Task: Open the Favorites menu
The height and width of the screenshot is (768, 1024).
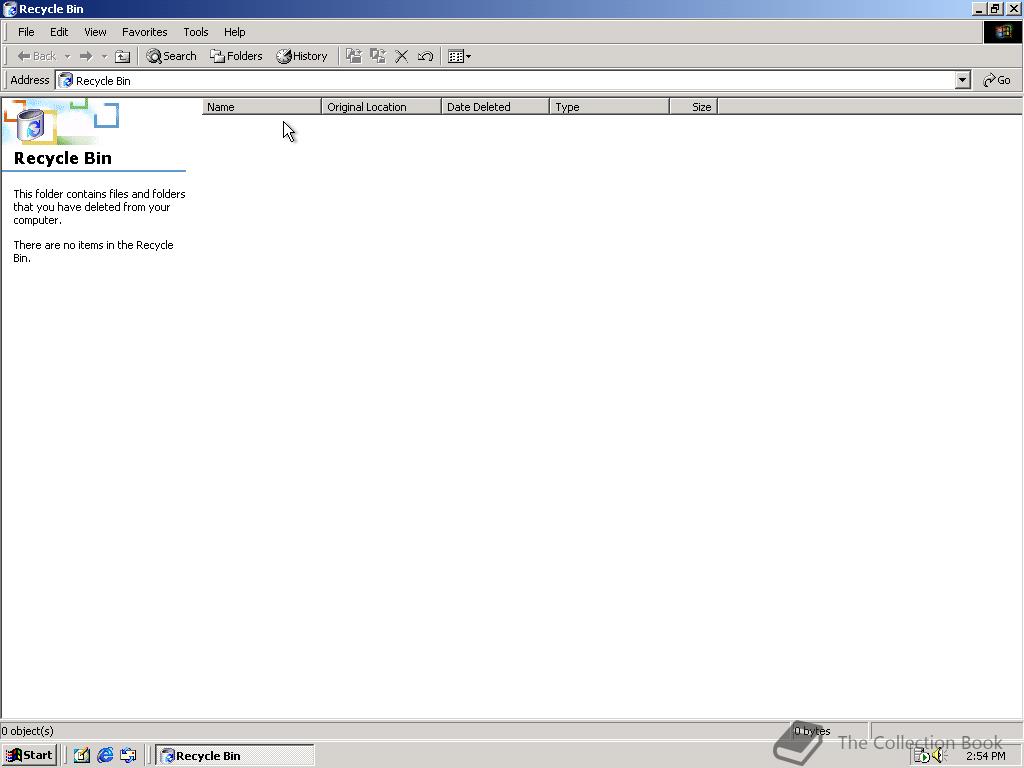Action: coord(144,32)
